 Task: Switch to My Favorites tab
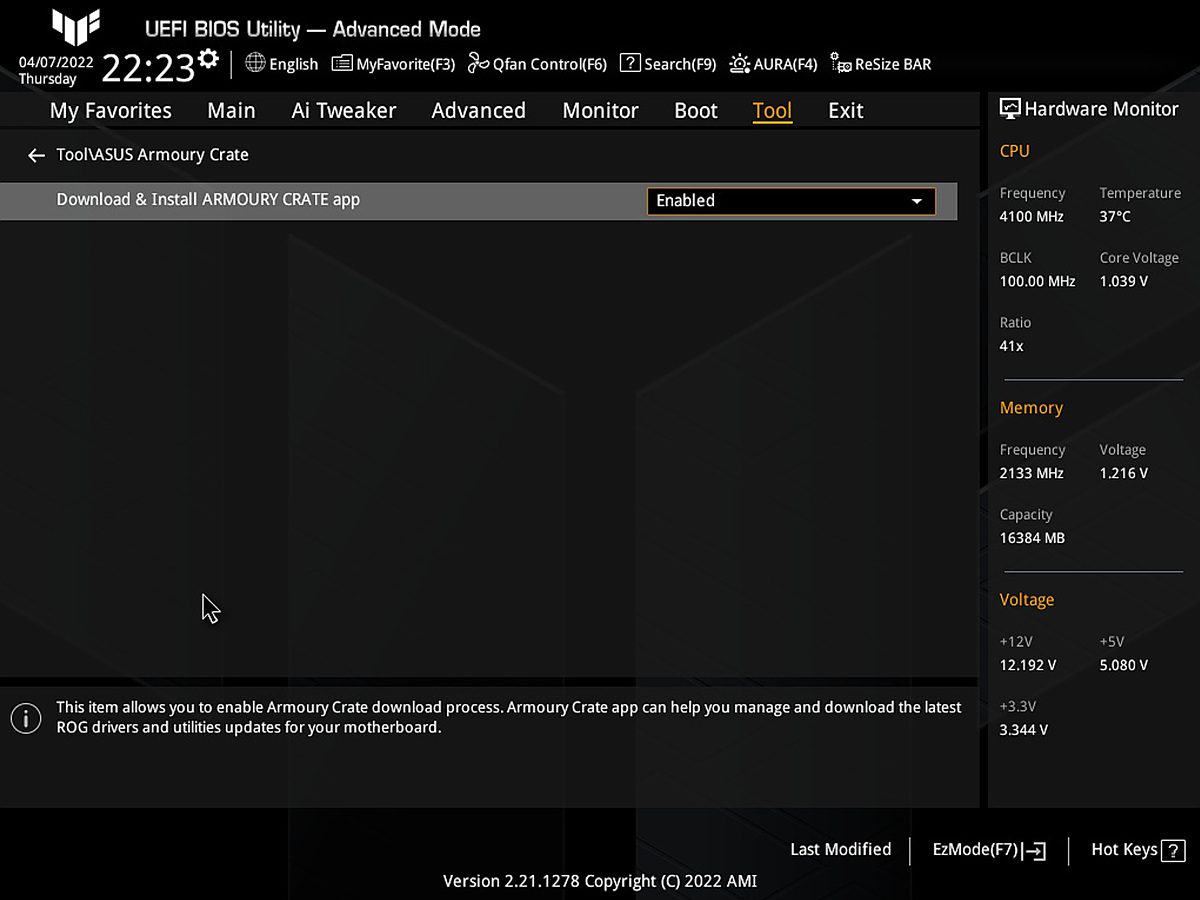tap(111, 111)
